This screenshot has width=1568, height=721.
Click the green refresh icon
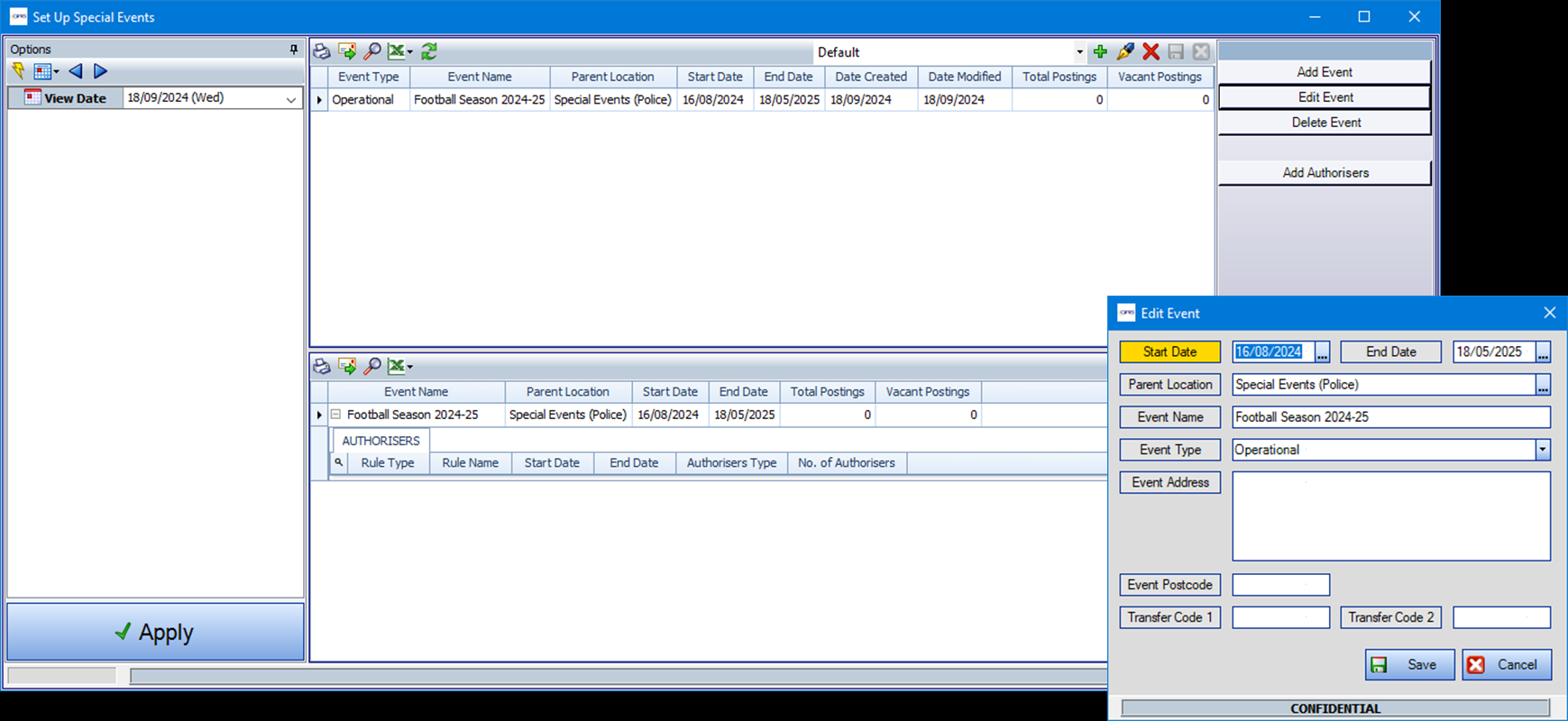click(429, 52)
